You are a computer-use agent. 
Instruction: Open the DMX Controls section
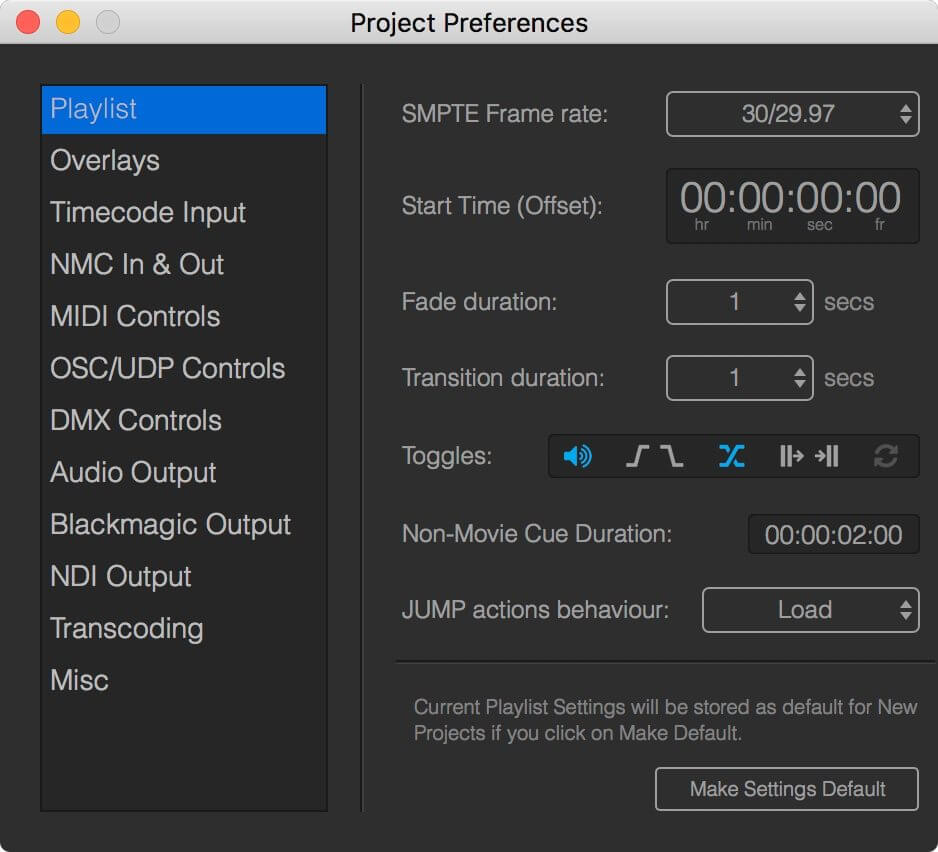[x=184, y=421]
